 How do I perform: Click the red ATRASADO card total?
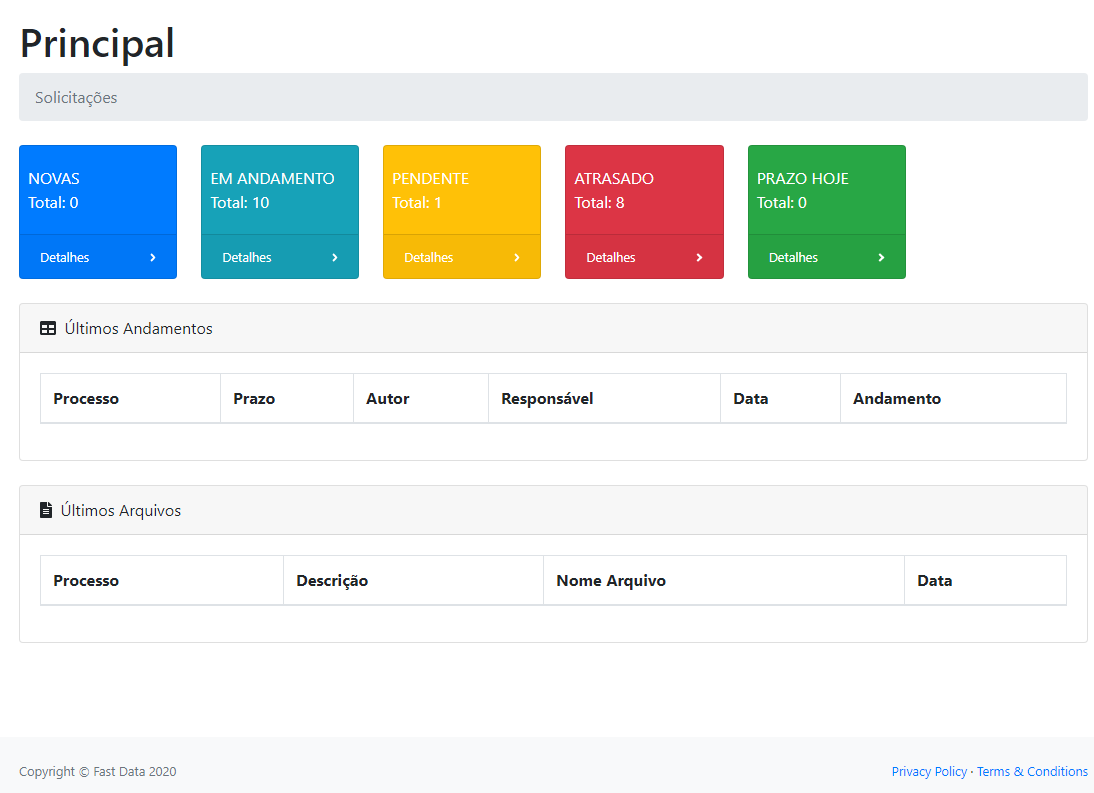tap(599, 202)
